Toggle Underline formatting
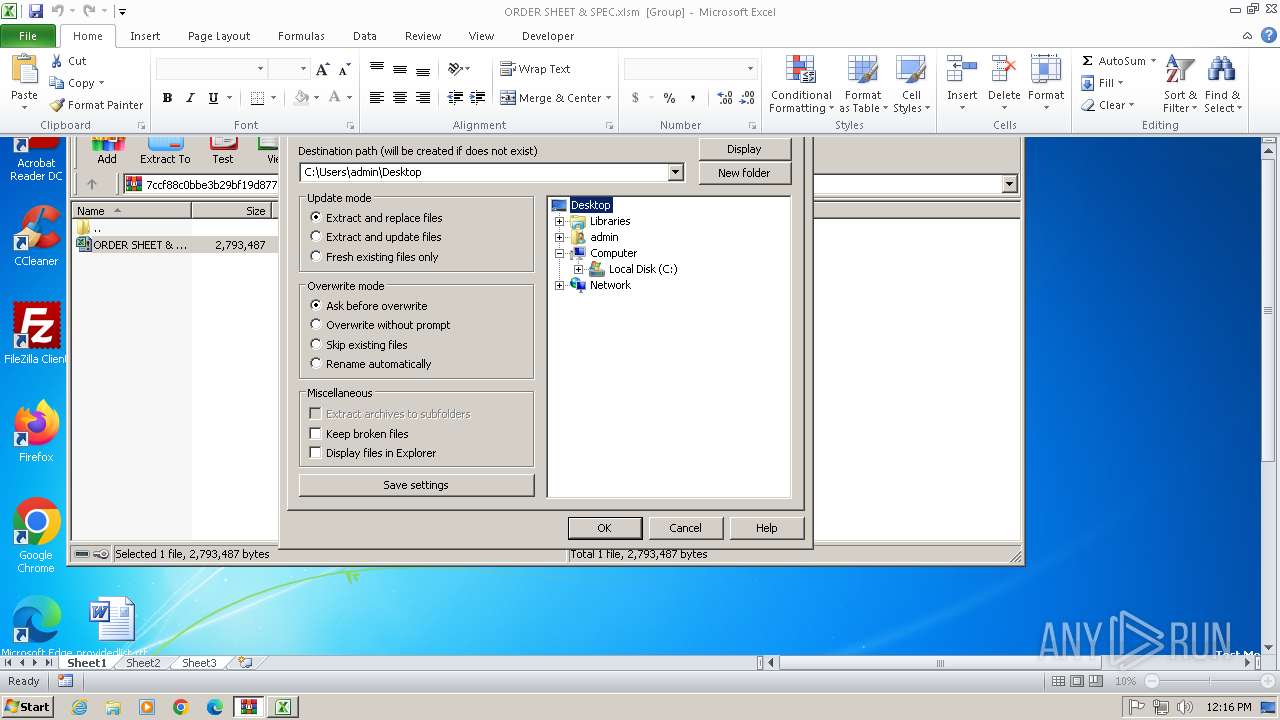The height and width of the screenshot is (720, 1280). (213, 98)
